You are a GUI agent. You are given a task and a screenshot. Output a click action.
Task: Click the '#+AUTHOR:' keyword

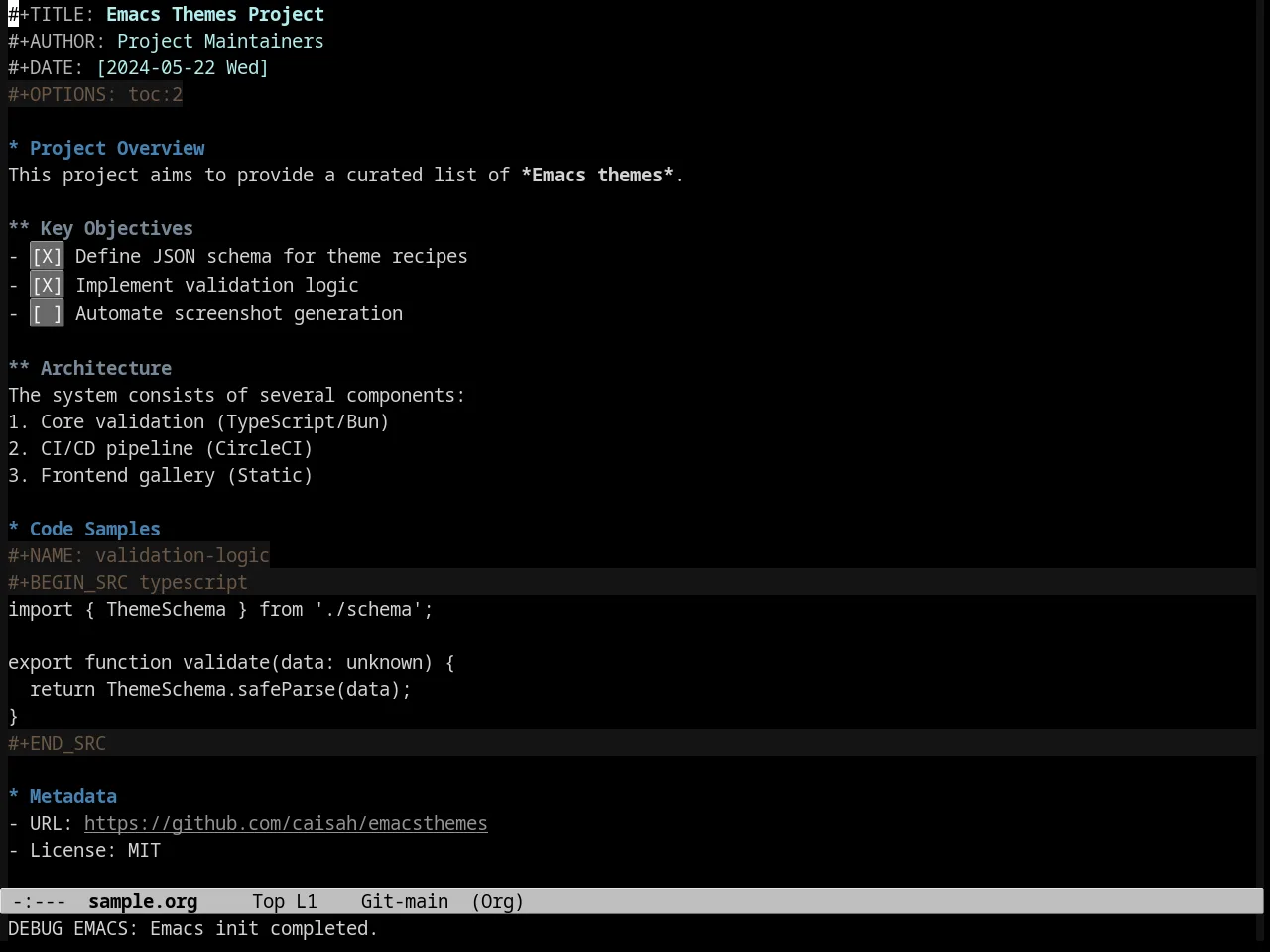click(57, 42)
